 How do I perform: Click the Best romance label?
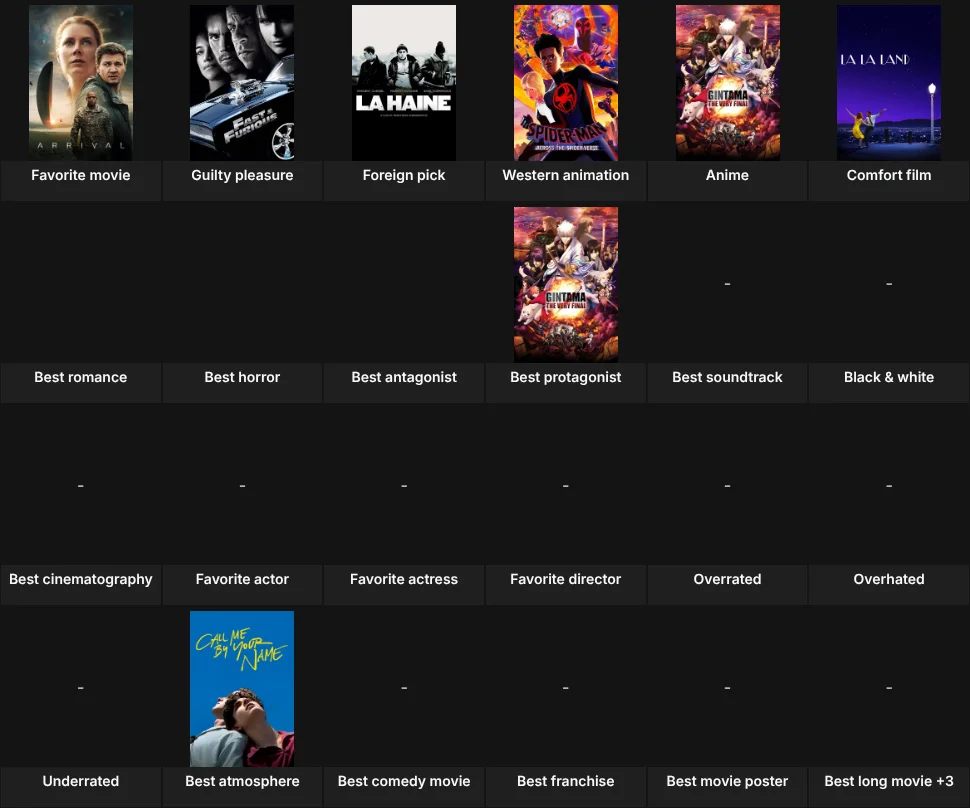[80, 377]
